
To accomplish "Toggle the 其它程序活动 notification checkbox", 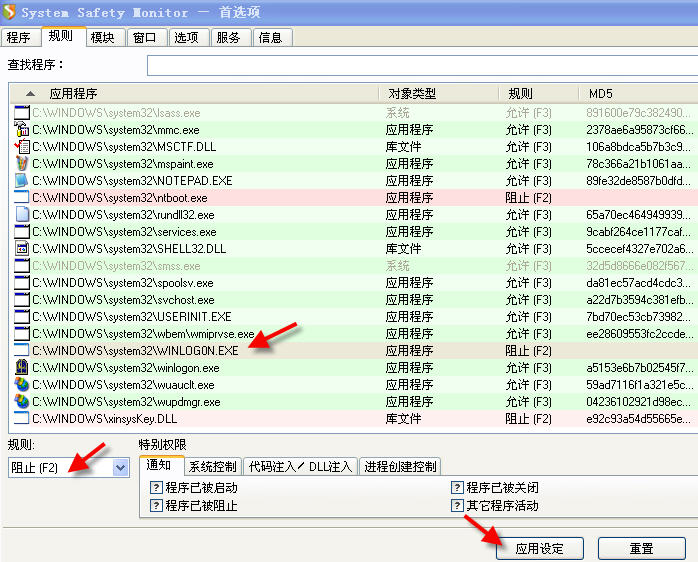I will (457, 505).
